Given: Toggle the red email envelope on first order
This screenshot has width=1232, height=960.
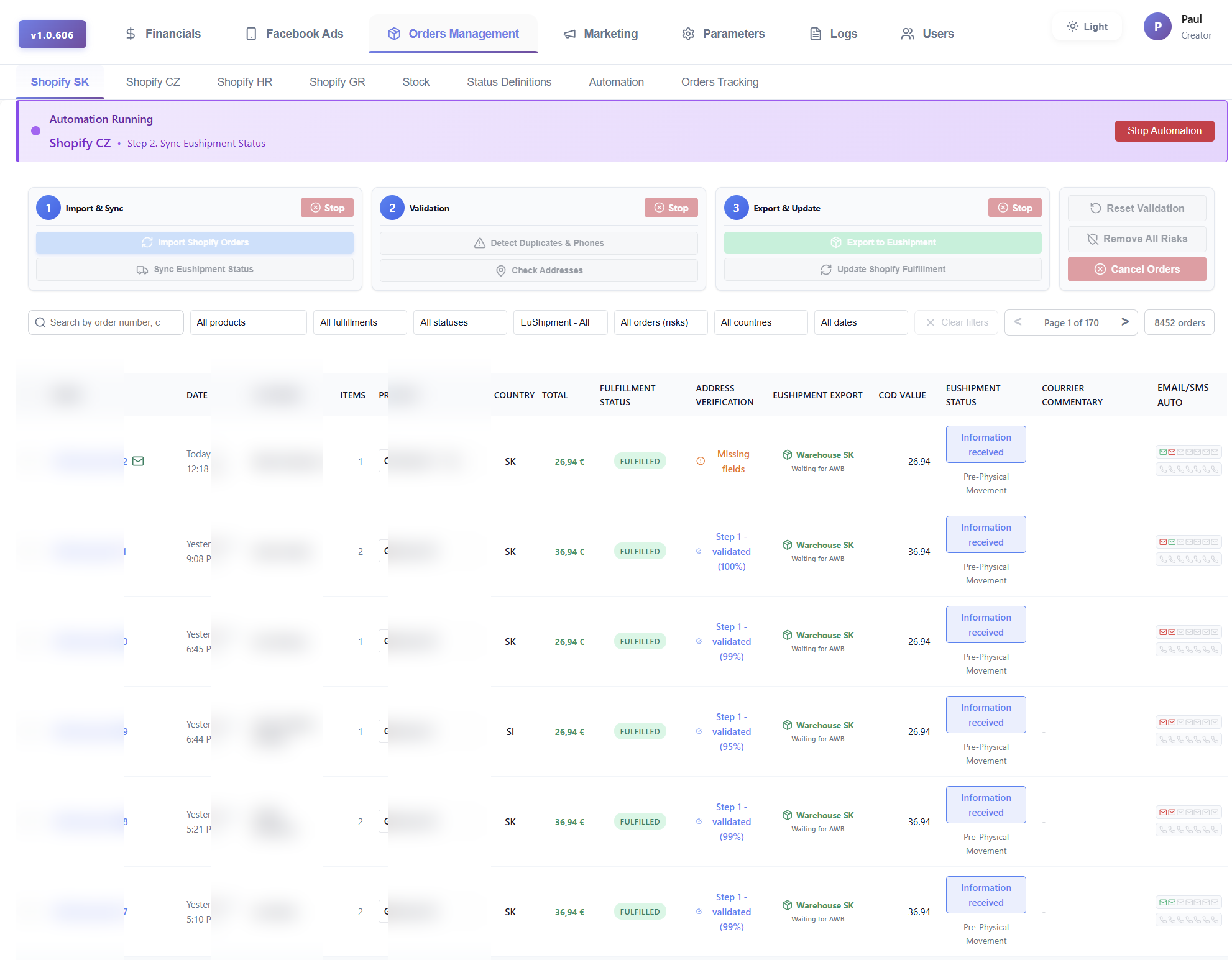Looking at the screenshot, I should point(1170,452).
